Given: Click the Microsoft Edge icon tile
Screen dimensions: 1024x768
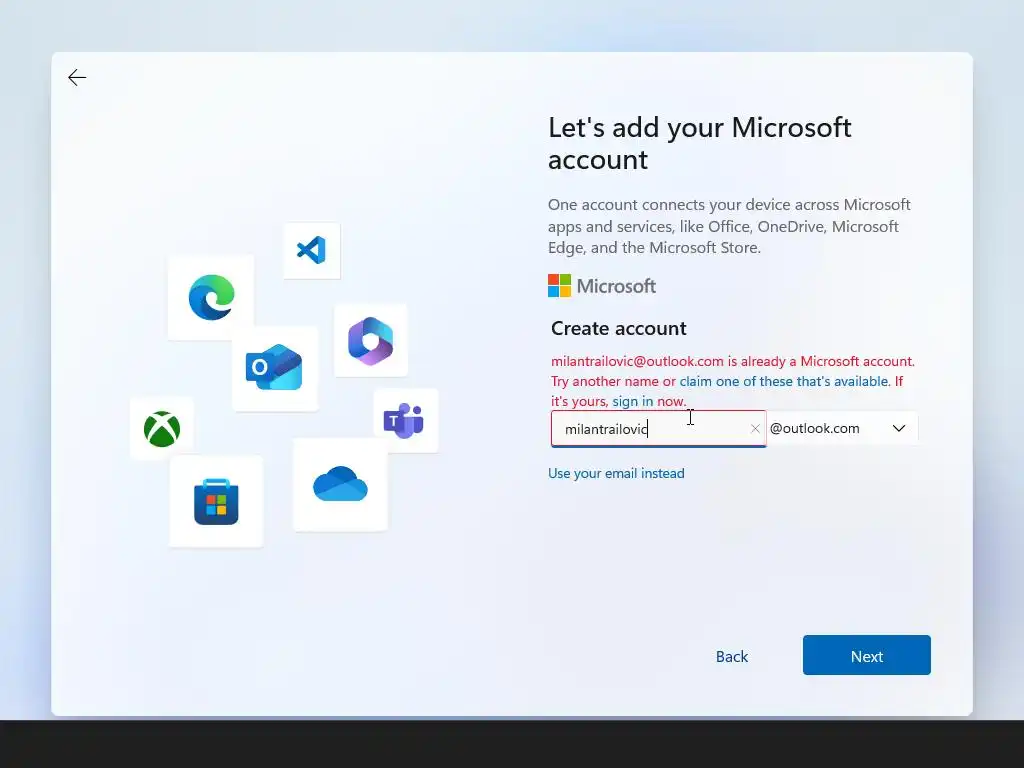Looking at the screenshot, I should (211, 297).
